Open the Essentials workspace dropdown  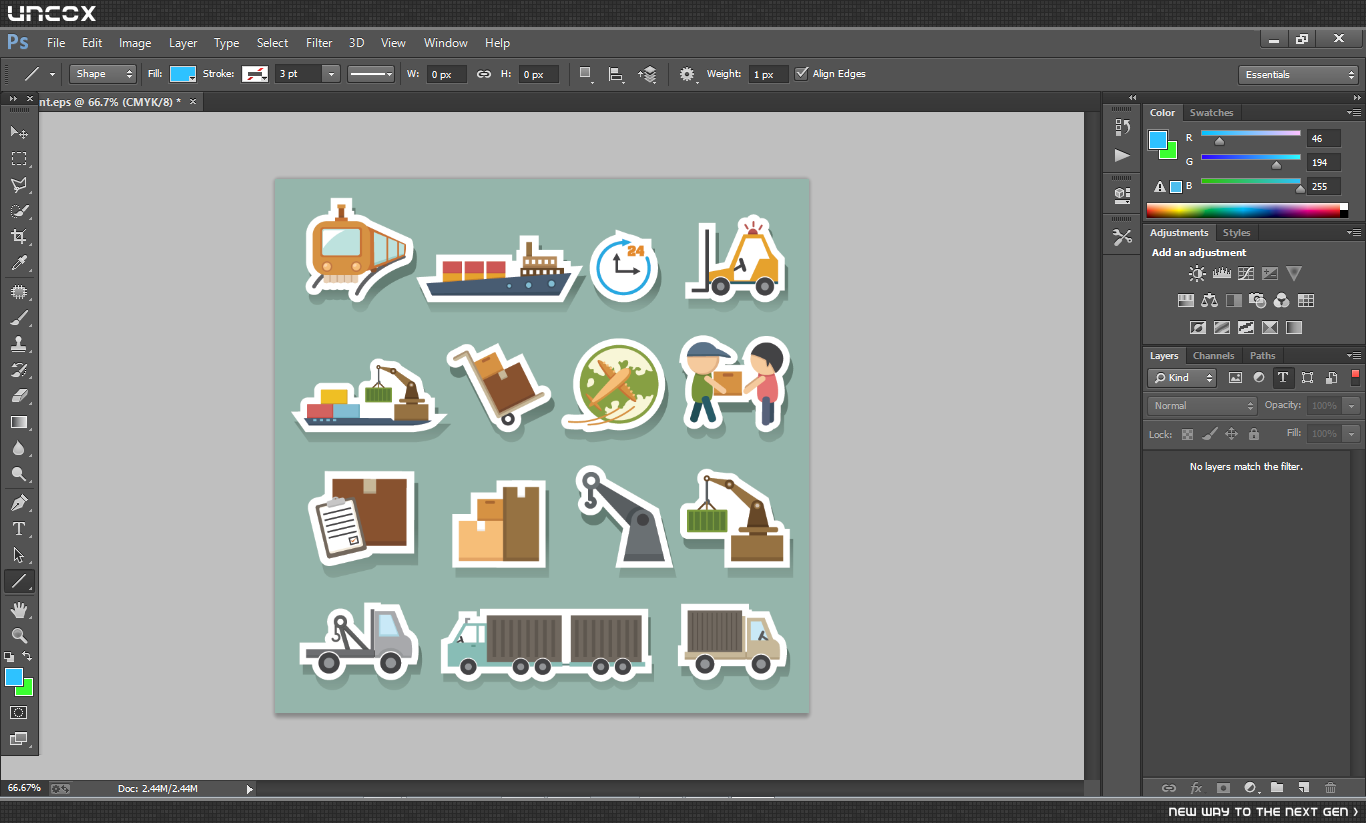[x=1297, y=75]
